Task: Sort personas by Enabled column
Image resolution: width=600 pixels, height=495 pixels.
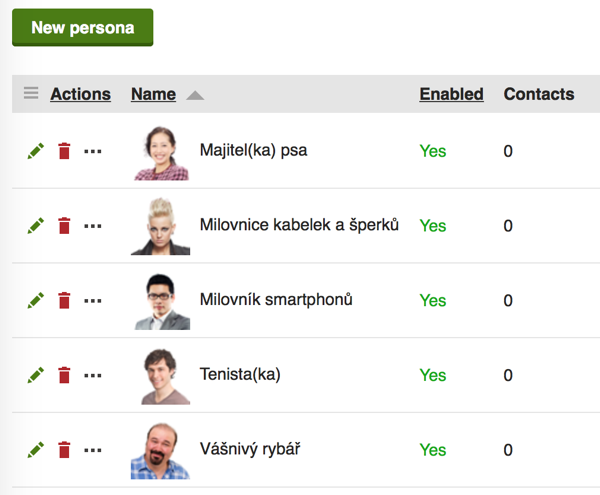Action: 451,94
